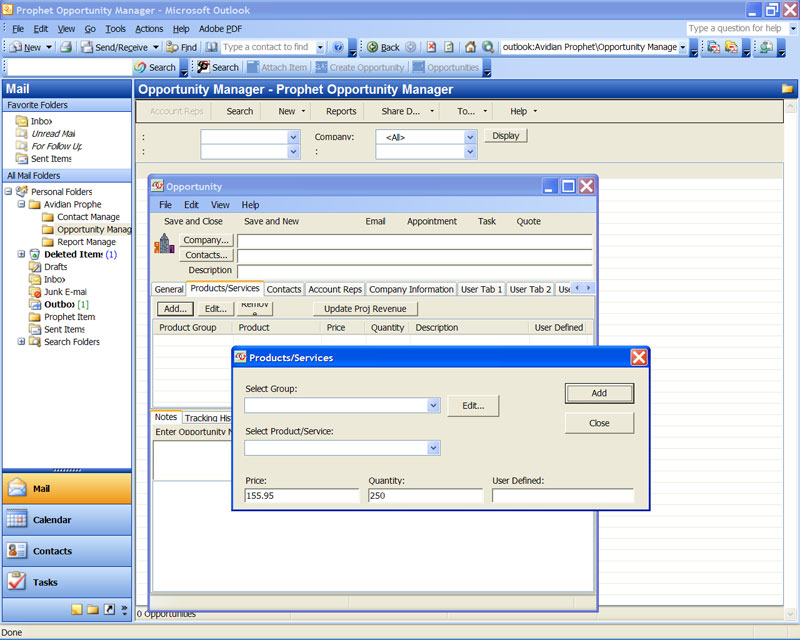The width and height of the screenshot is (800, 640).
Task: Click the Price field showing 155.95
Action: (x=302, y=496)
